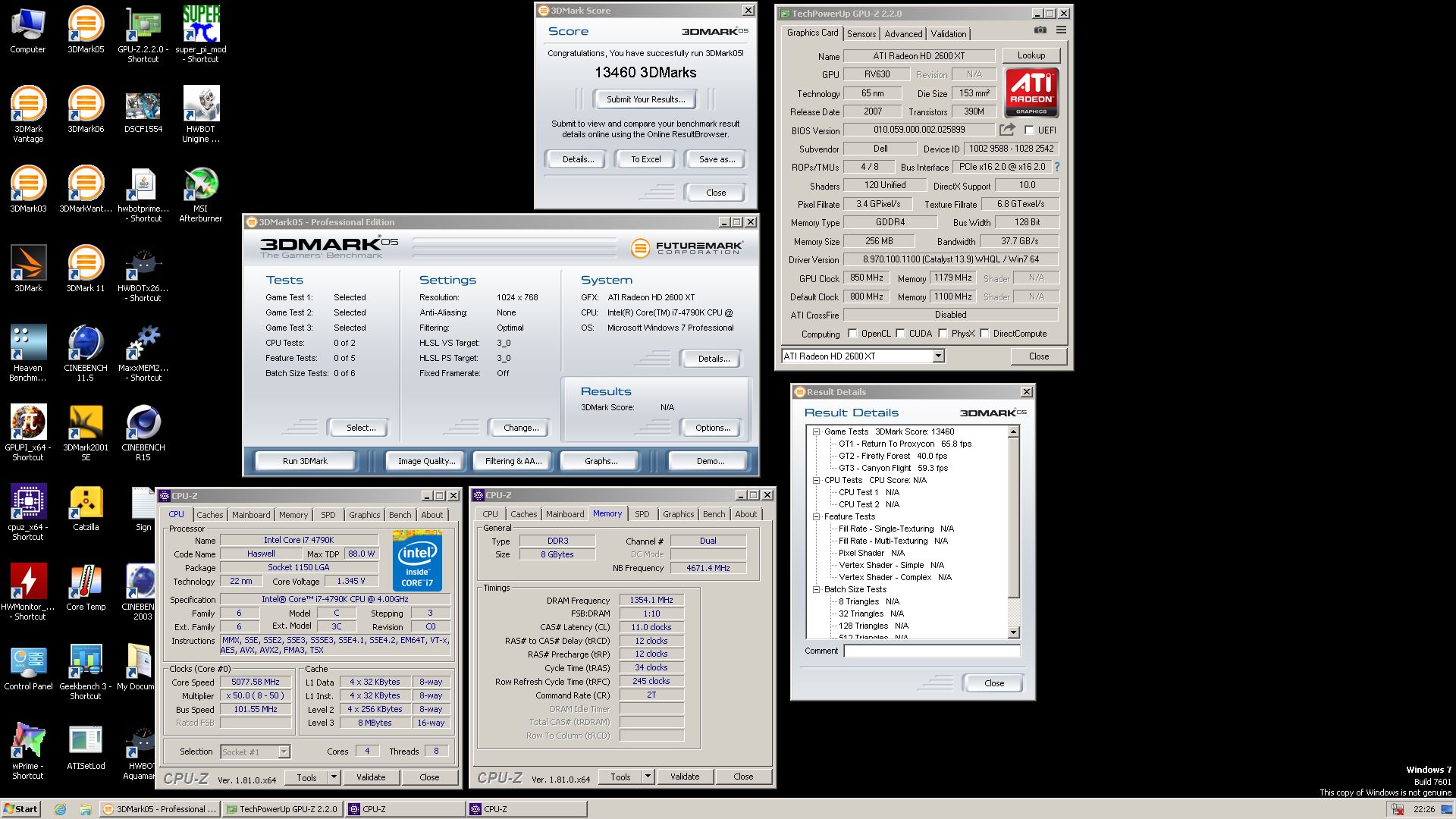Open Caches tab in left CPU-Z window
The width and height of the screenshot is (1456, 819).
coord(210,515)
